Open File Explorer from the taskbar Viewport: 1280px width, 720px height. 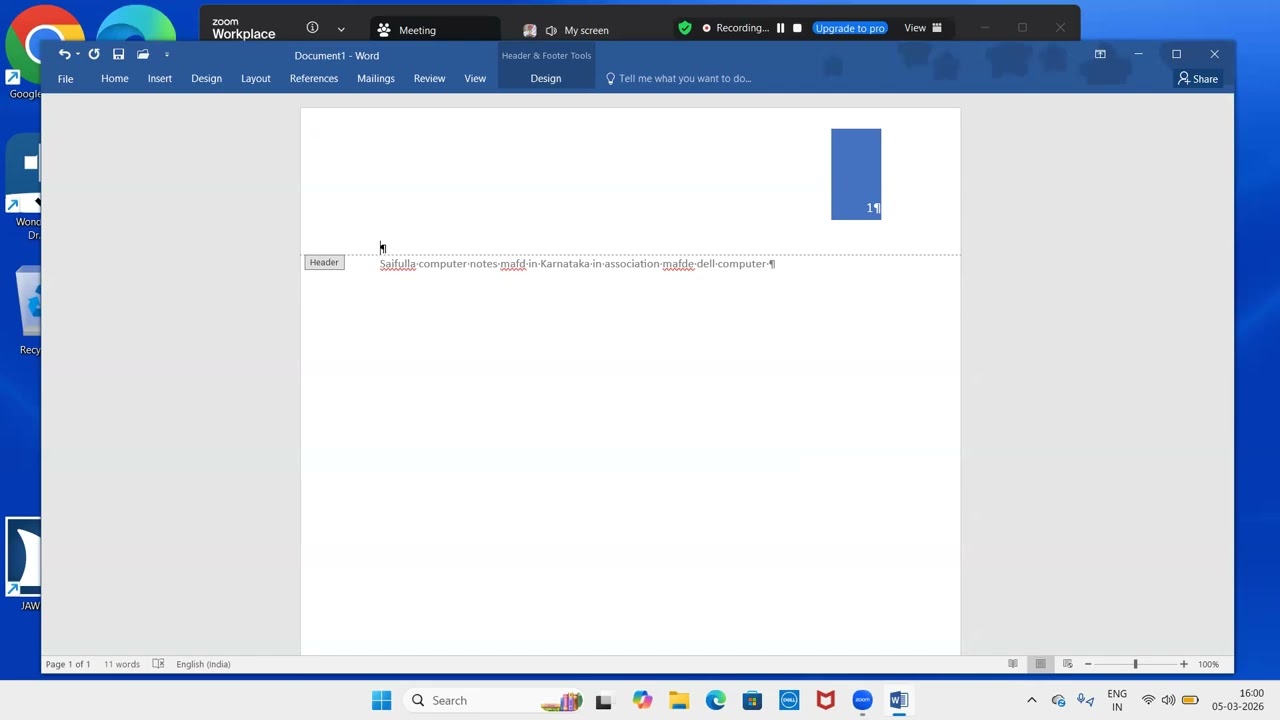coord(679,701)
